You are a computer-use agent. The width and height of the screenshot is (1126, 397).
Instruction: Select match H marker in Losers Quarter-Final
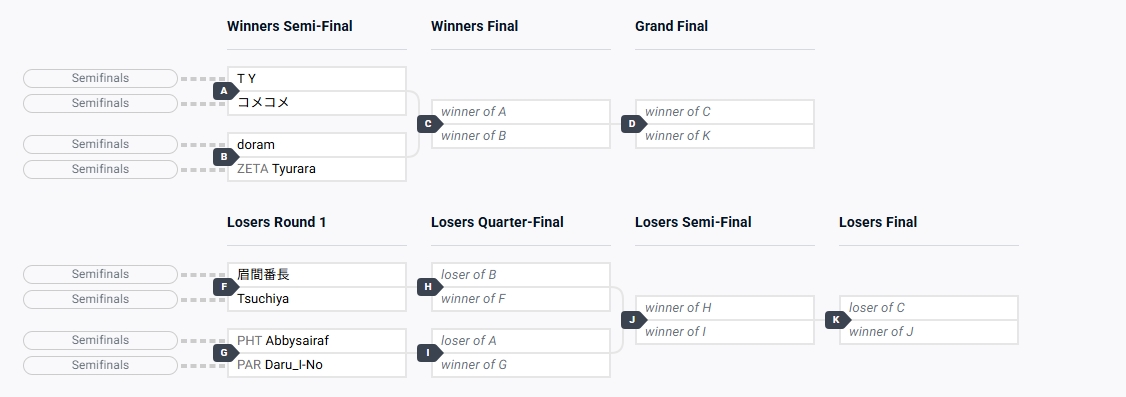[x=429, y=287]
